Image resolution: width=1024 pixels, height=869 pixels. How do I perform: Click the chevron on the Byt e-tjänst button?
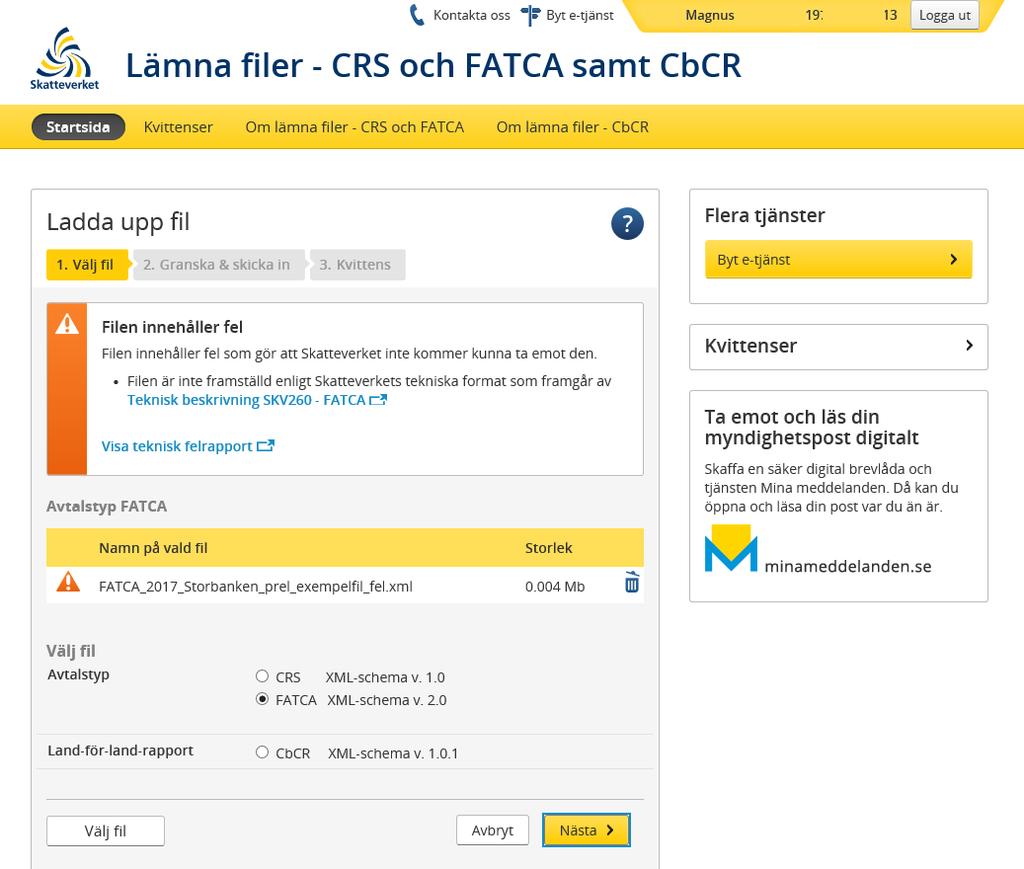click(x=953, y=259)
